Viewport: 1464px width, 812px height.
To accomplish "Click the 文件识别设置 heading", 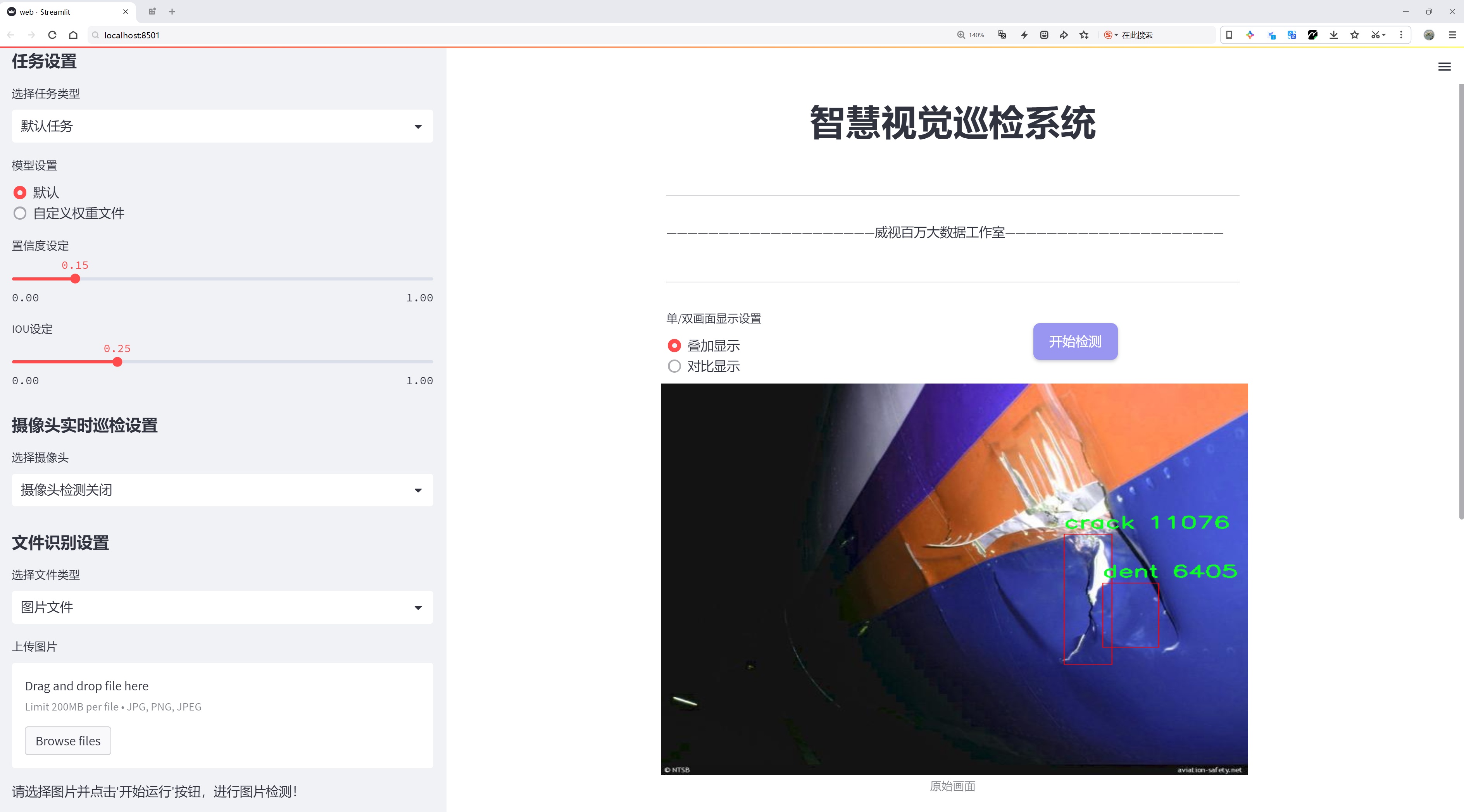I will [x=60, y=542].
